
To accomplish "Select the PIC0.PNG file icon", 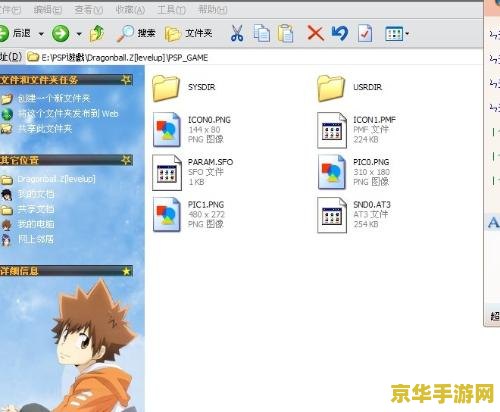I will pyautogui.click(x=331, y=172).
